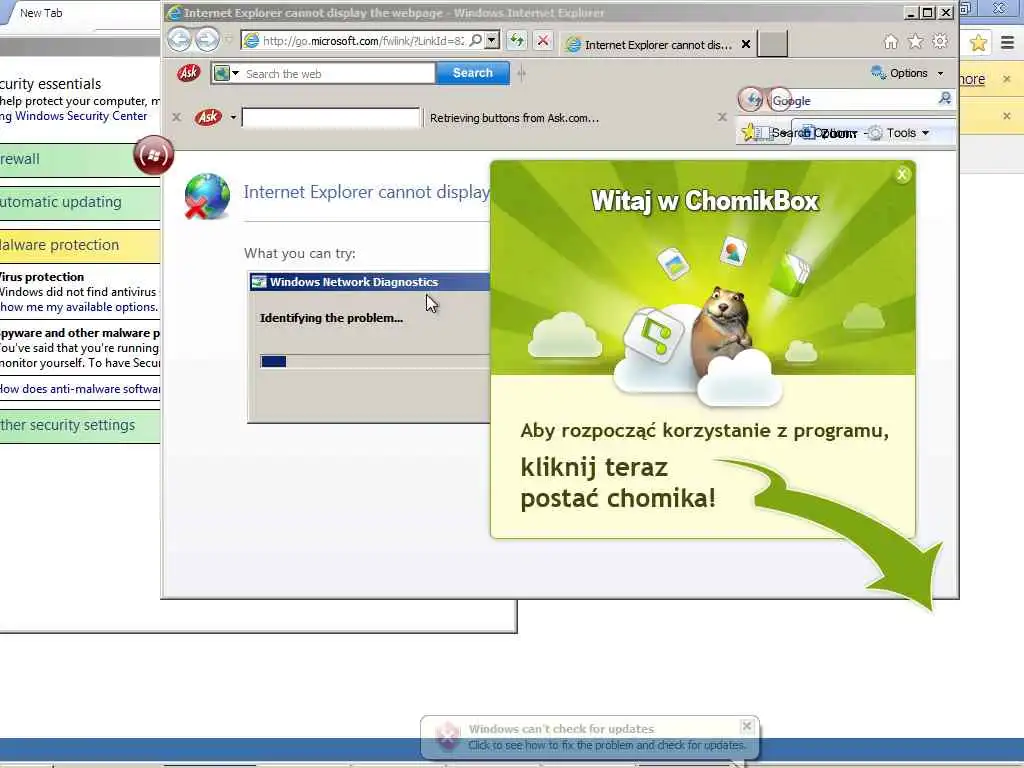Click the 'Windows can't check for updates' balloon
Image resolution: width=1024 pixels, height=768 pixels.
coord(590,737)
